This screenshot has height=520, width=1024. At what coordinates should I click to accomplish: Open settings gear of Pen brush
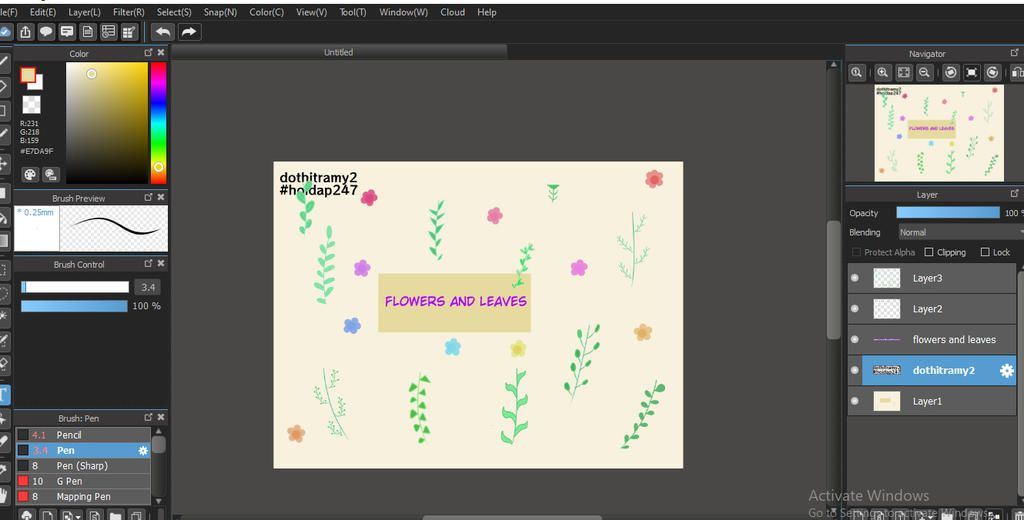[x=143, y=451]
